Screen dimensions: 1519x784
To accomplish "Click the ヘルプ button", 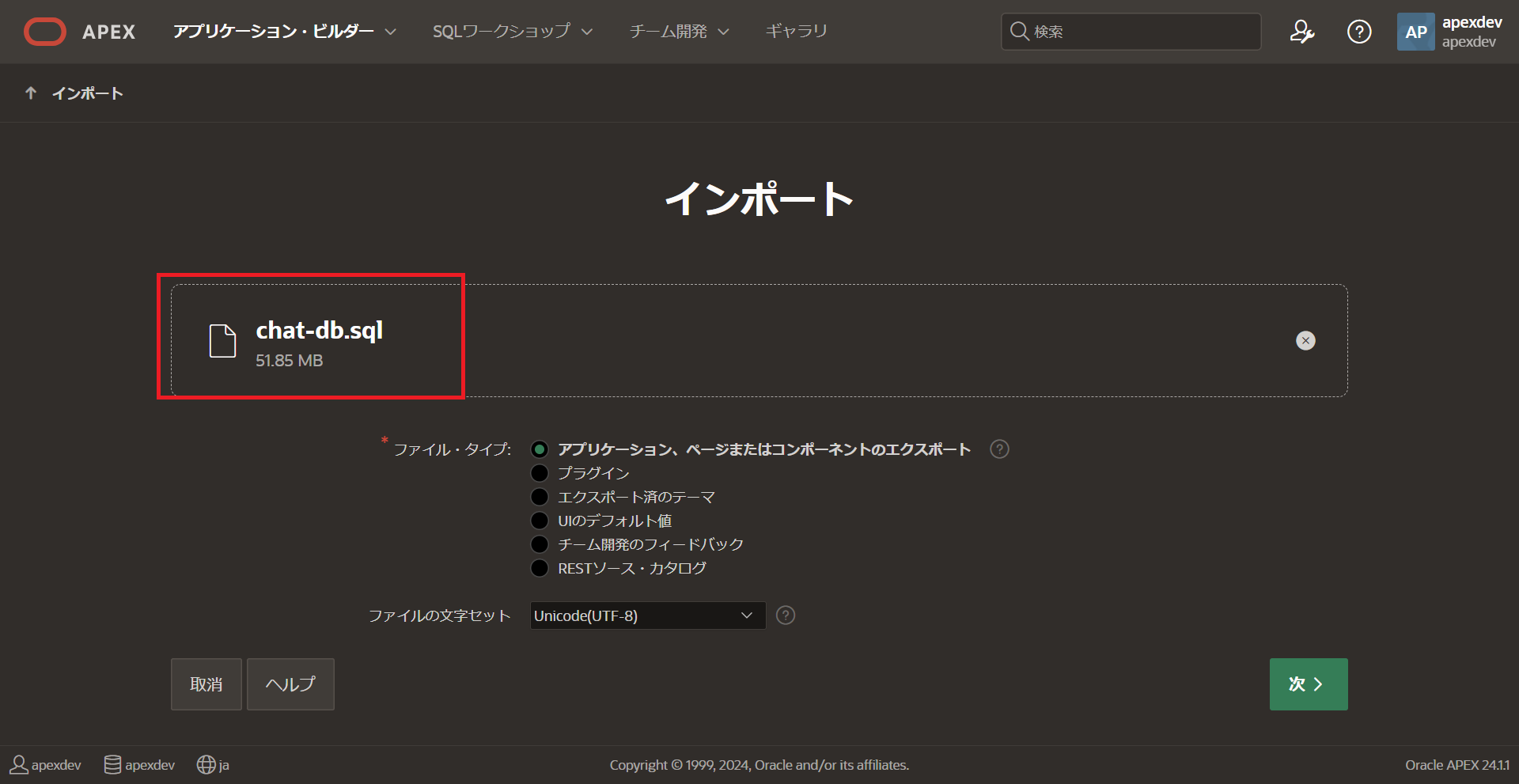I will [x=290, y=684].
